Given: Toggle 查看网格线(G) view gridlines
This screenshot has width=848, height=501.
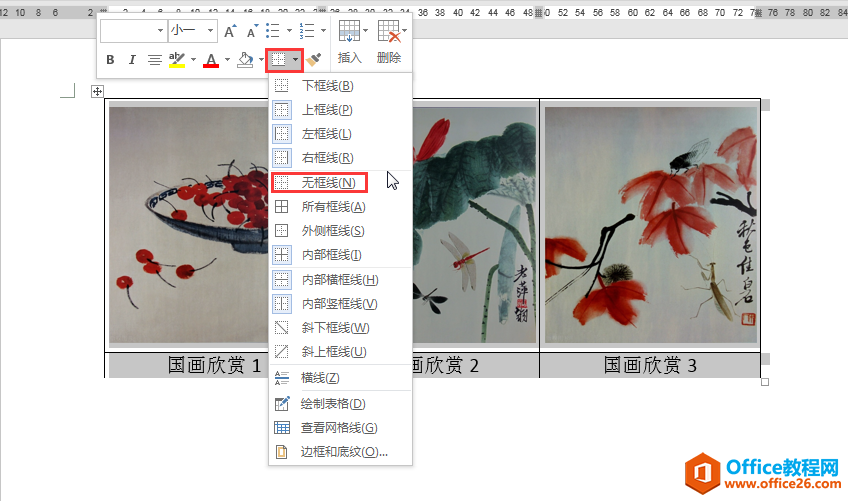Looking at the screenshot, I should click(x=340, y=428).
